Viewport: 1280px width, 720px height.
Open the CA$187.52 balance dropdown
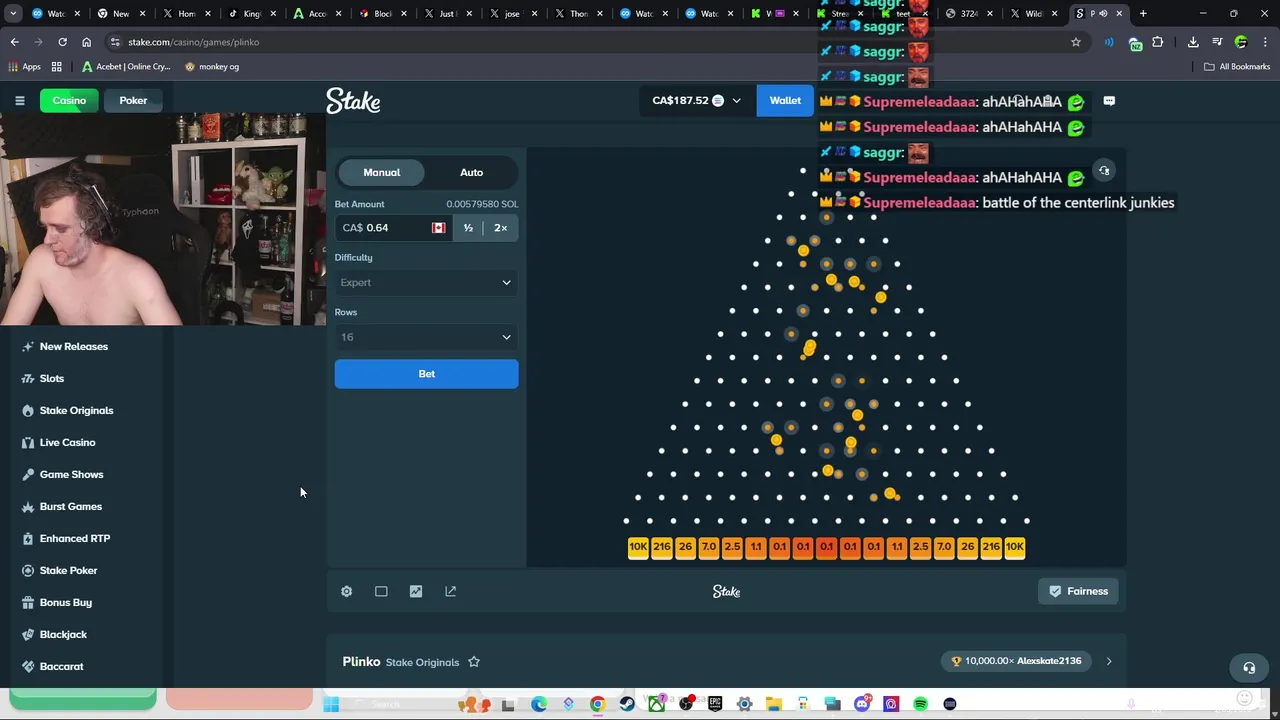coord(696,100)
